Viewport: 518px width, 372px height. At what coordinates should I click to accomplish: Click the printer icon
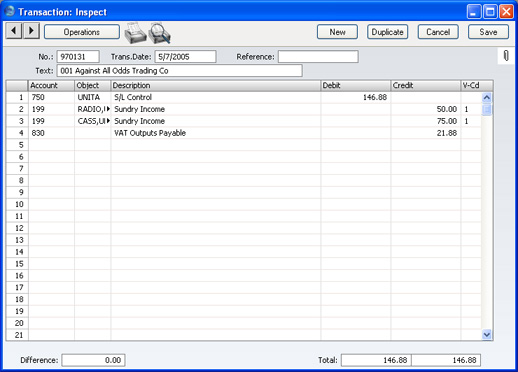point(135,33)
